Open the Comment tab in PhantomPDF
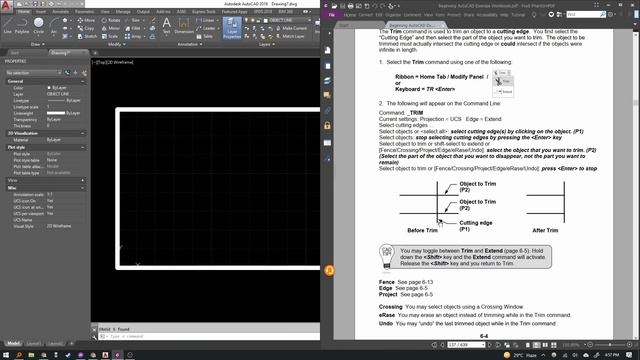 pyautogui.click(x=412, y=15)
